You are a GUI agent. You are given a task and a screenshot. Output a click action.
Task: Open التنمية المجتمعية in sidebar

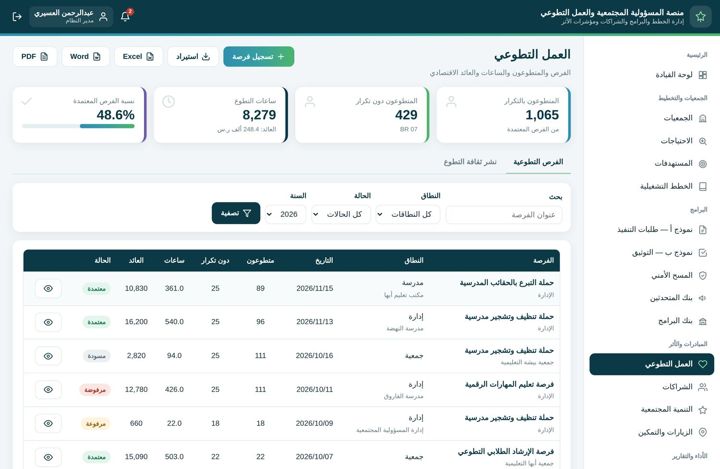(652, 409)
